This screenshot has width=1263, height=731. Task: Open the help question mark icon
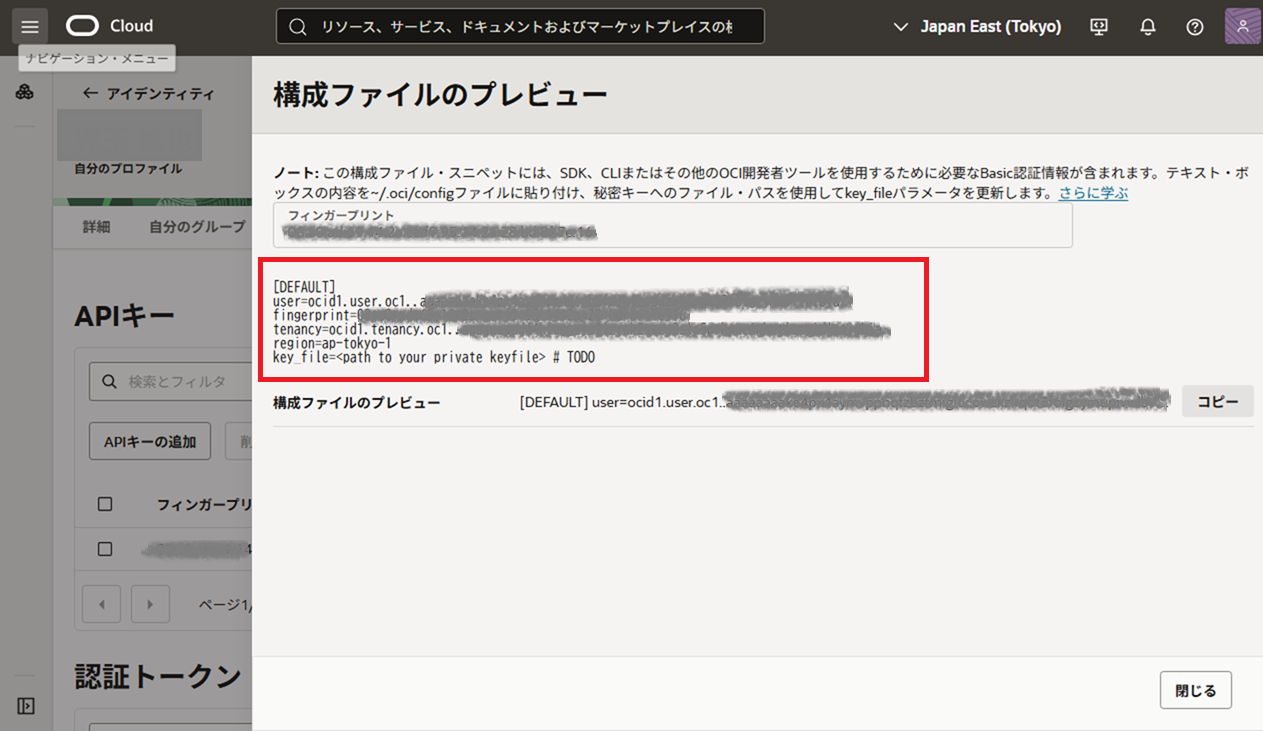1194,27
